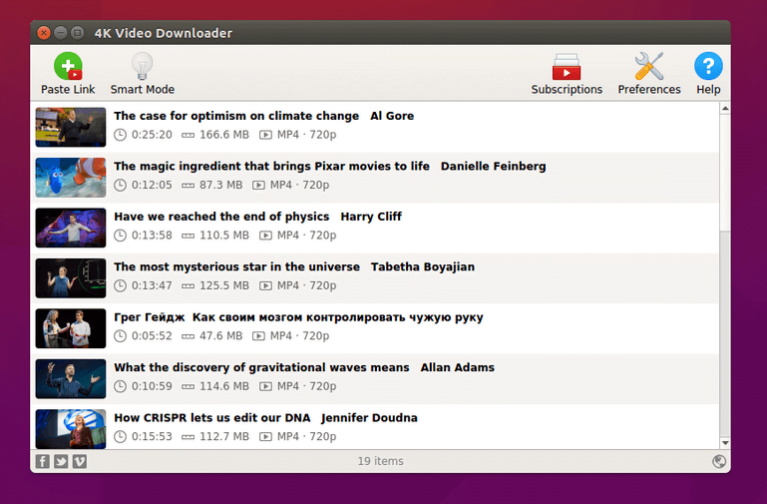This screenshot has width=767, height=504.
Task: Click title 'What the discovery of gravitational waves means'
Action: 262,367
